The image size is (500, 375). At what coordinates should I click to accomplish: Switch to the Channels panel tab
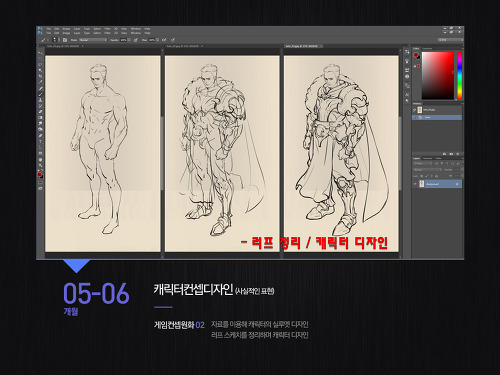(427, 158)
